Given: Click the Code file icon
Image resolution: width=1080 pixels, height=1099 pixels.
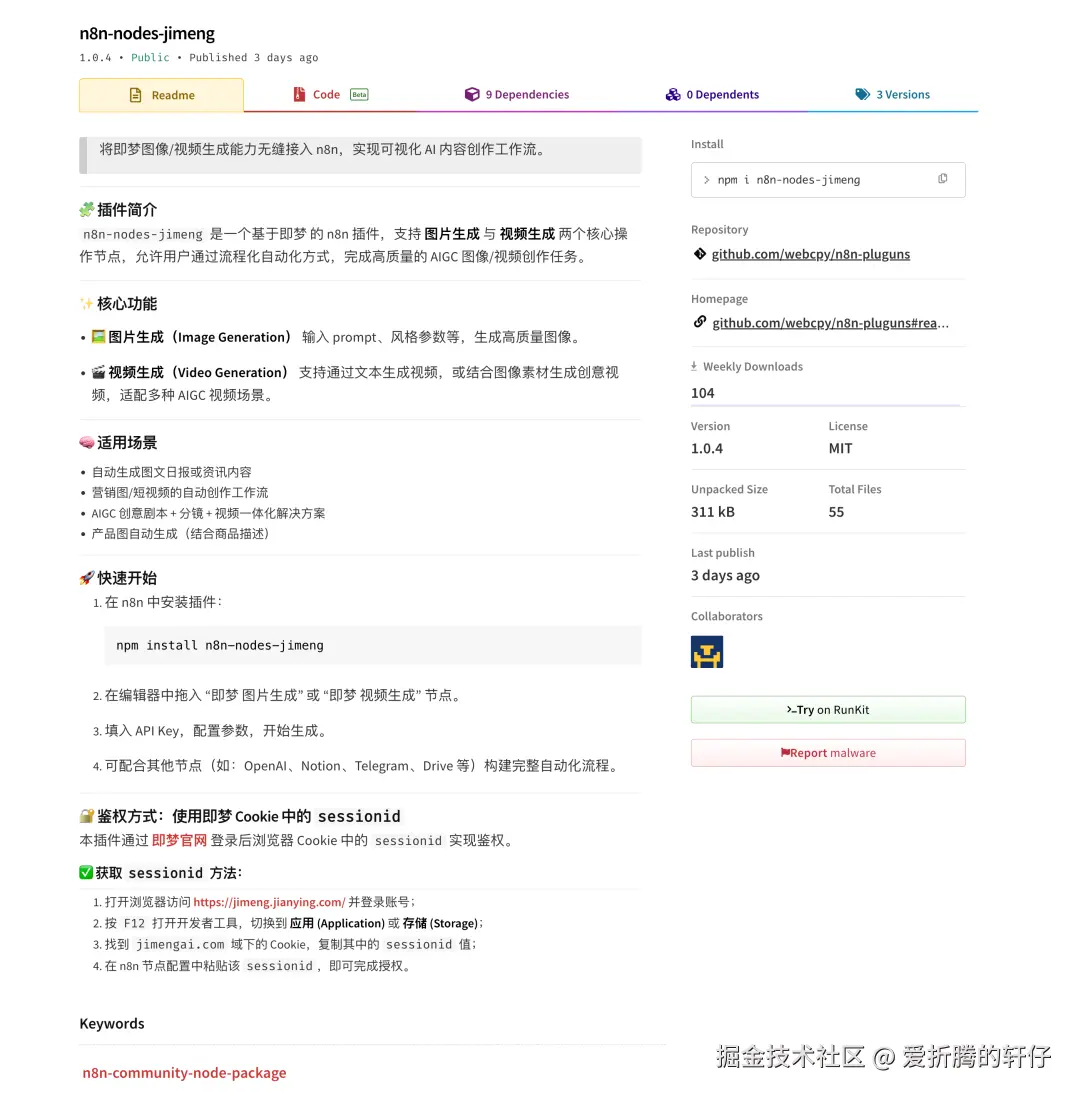Looking at the screenshot, I should 299,94.
